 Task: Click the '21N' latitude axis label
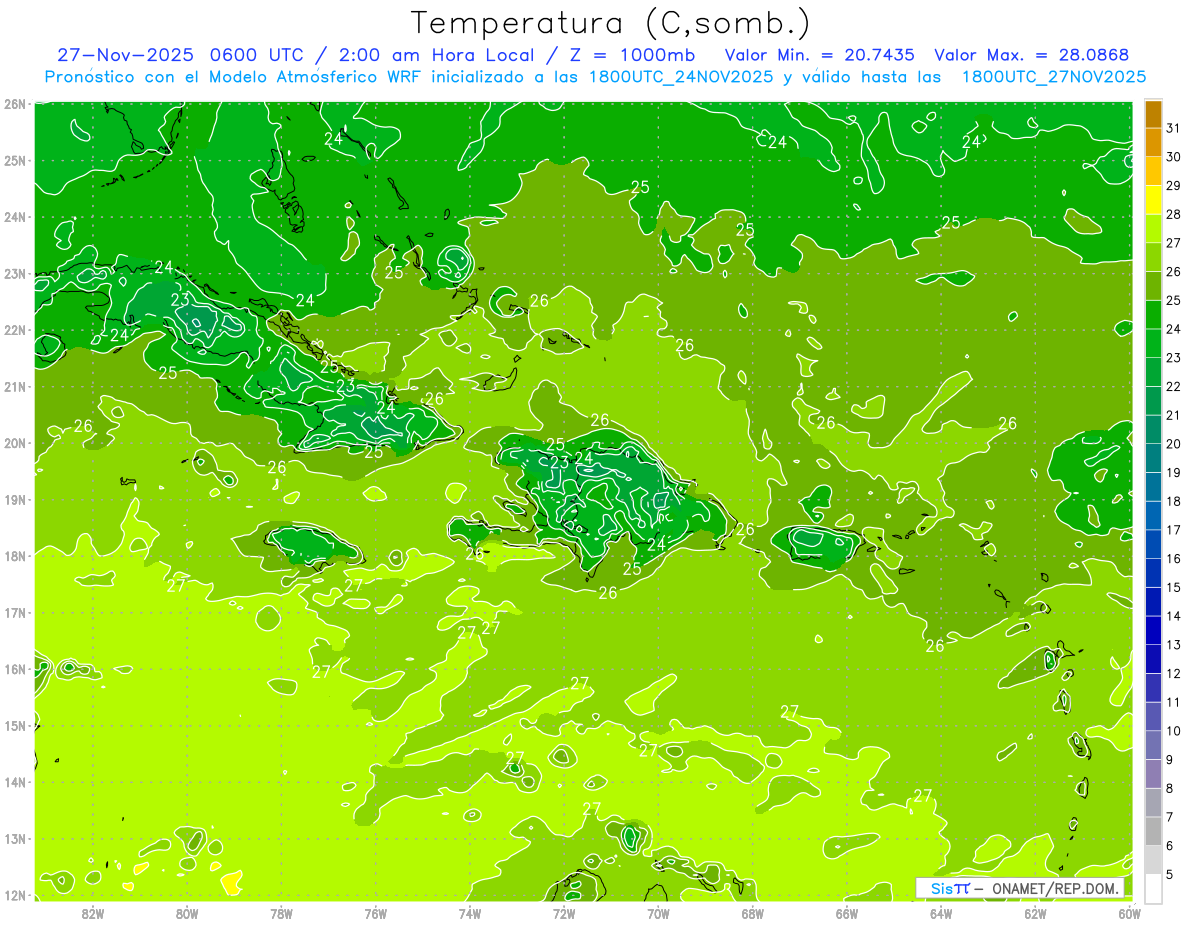pyautogui.click(x=14, y=387)
